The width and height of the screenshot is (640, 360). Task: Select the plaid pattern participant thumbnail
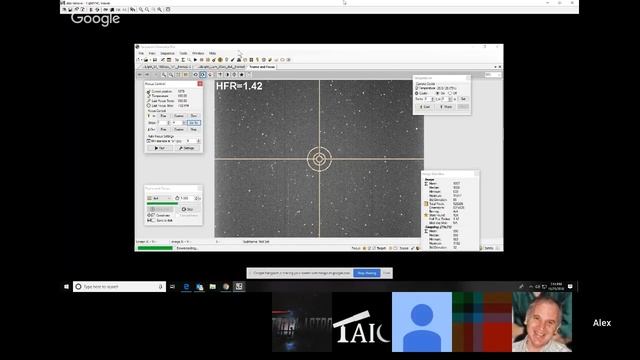pos(482,322)
